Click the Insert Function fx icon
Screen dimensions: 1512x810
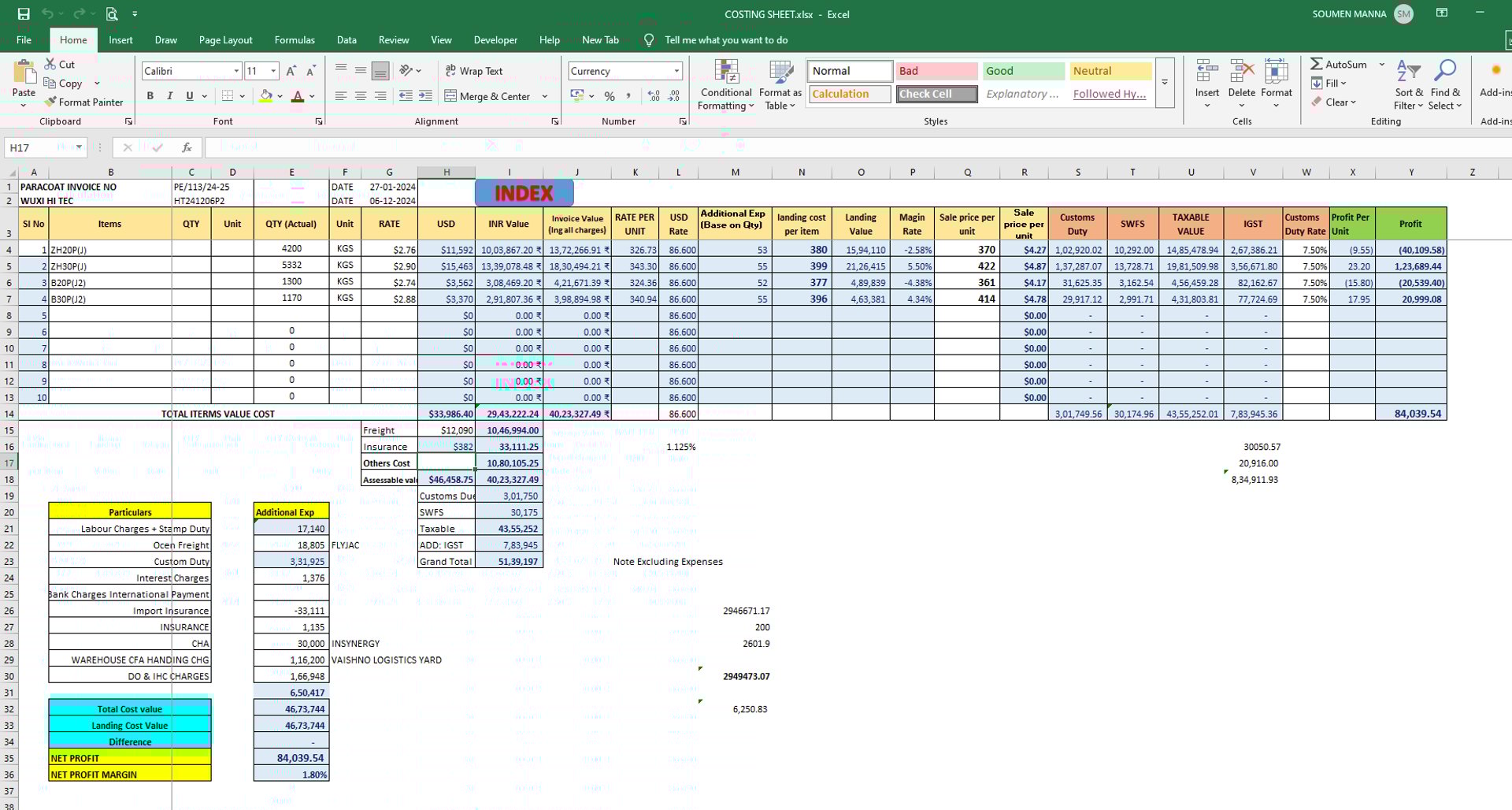pos(187,147)
